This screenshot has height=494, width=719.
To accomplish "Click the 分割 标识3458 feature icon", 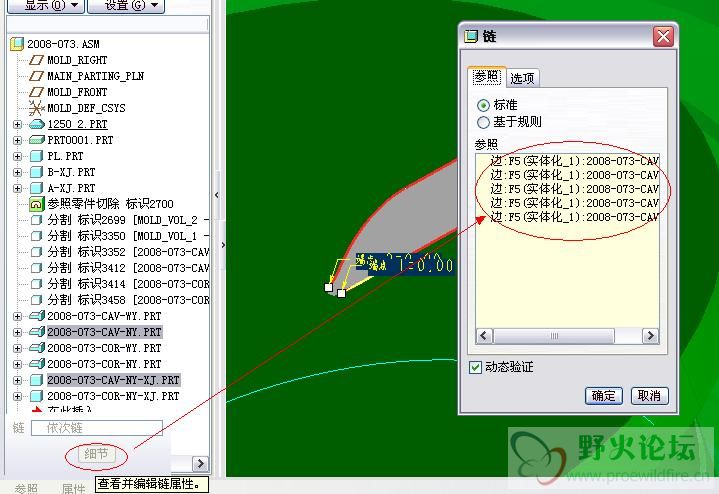I will pyautogui.click(x=36, y=300).
